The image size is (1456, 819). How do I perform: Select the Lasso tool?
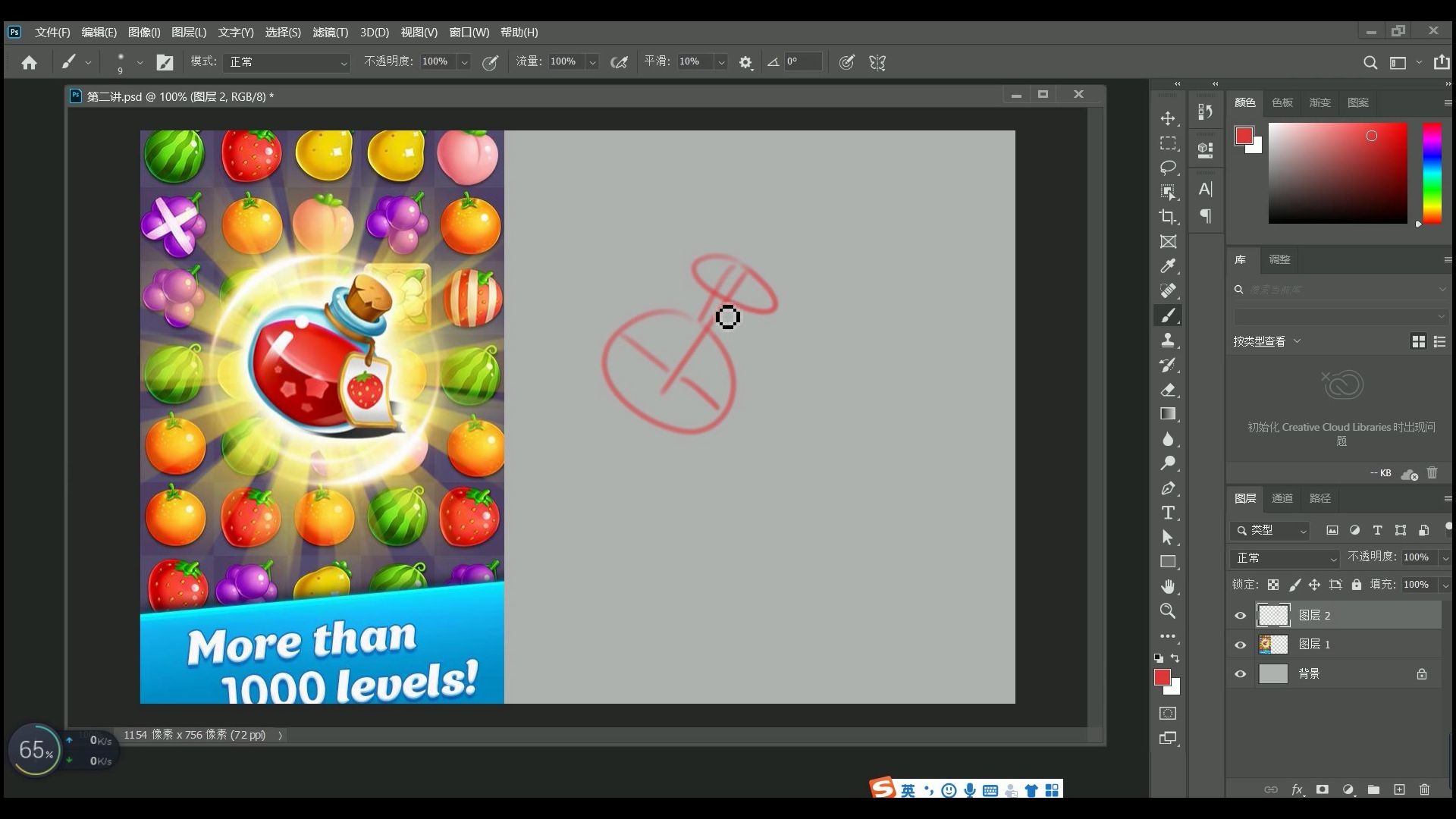tap(1168, 168)
